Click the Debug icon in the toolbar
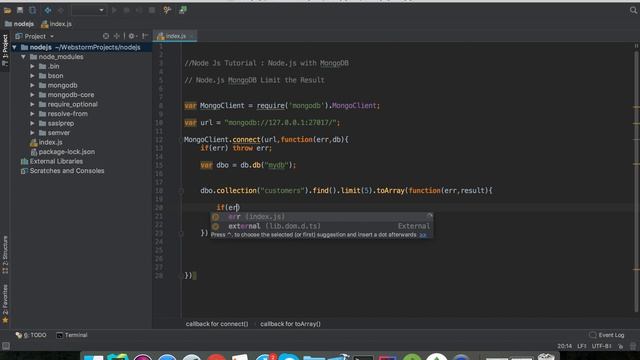The height and width of the screenshot is (360, 640). (127, 10)
